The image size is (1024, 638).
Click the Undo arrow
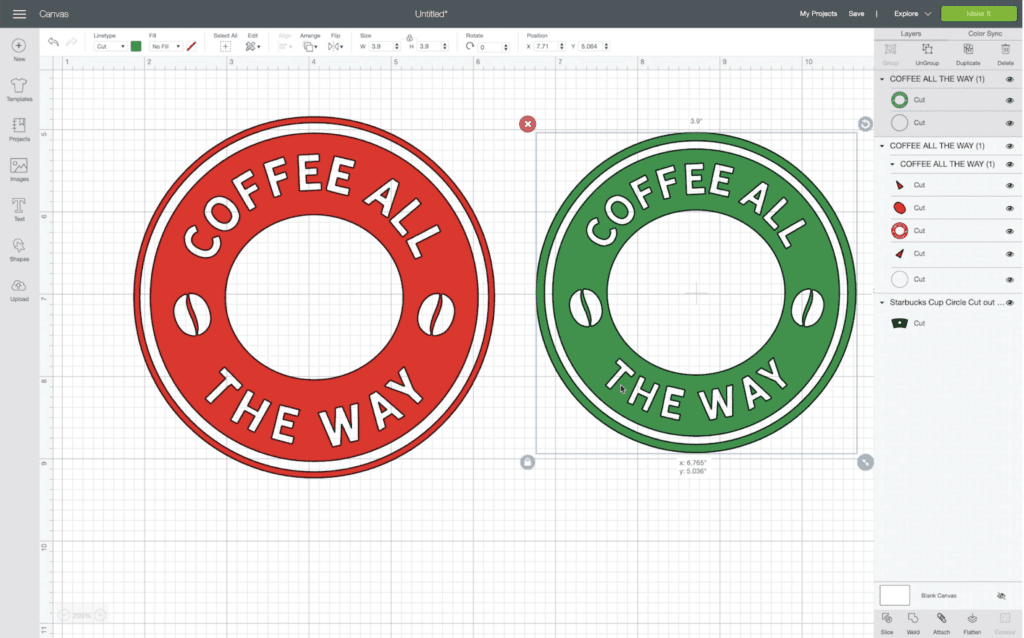[x=53, y=42]
